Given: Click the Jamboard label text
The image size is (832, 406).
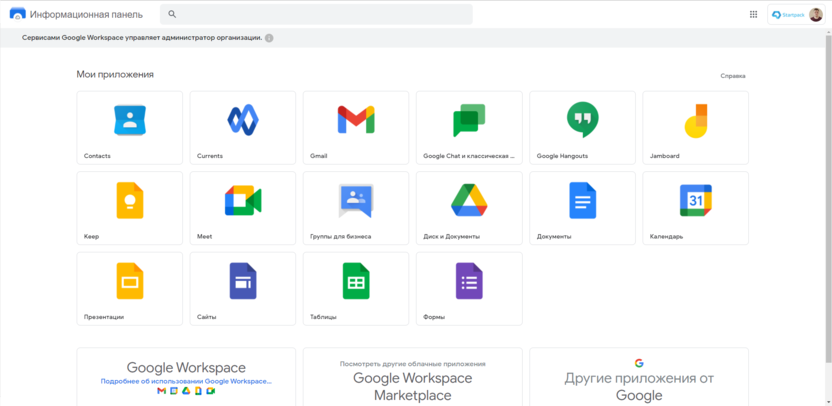Looking at the screenshot, I should point(664,156).
